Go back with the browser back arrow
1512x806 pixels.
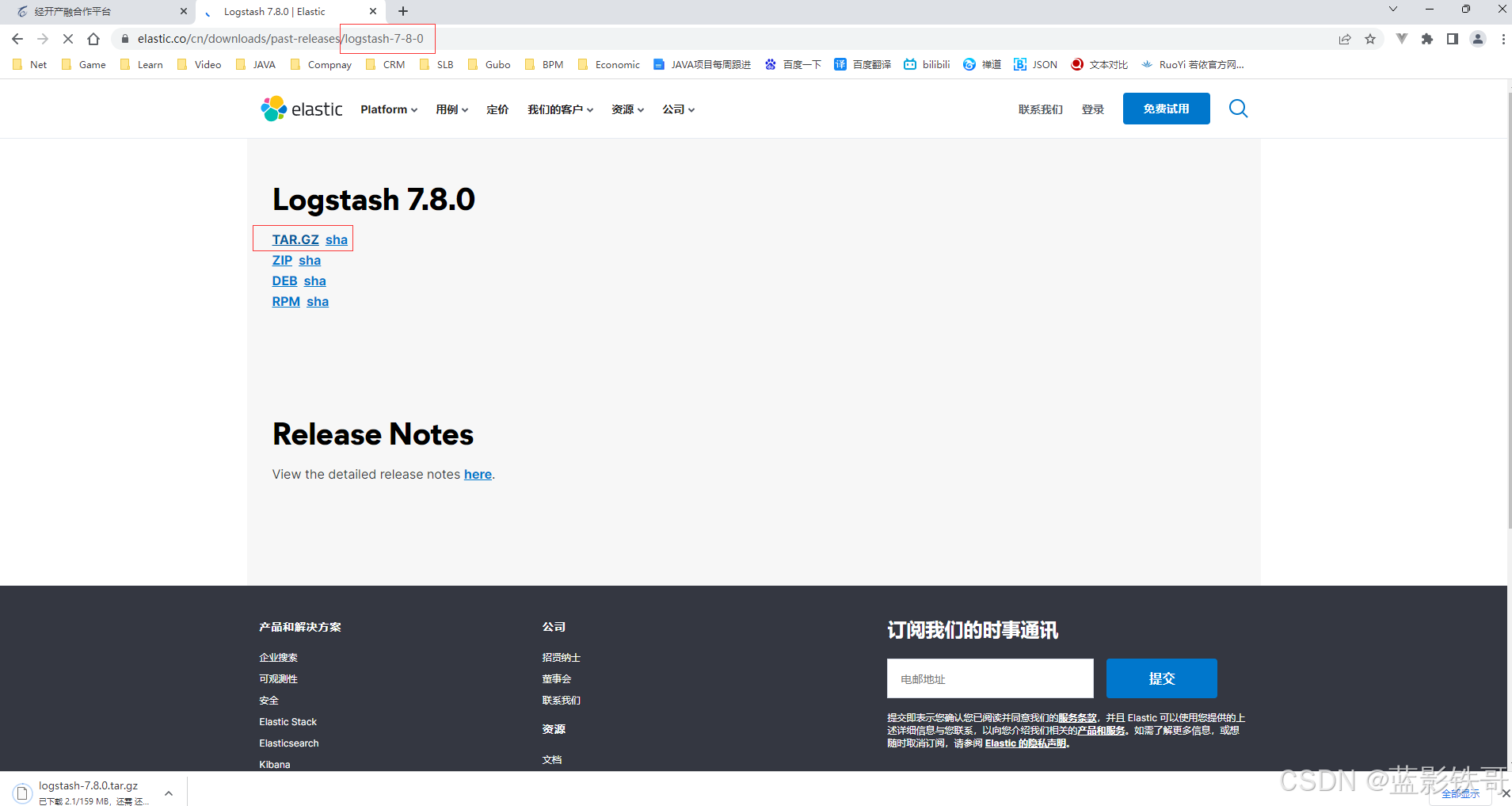click(x=17, y=39)
